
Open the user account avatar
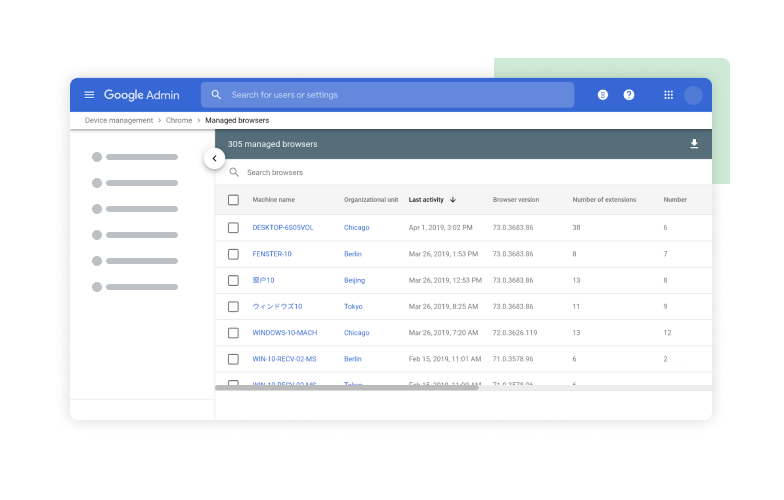pos(693,94)
